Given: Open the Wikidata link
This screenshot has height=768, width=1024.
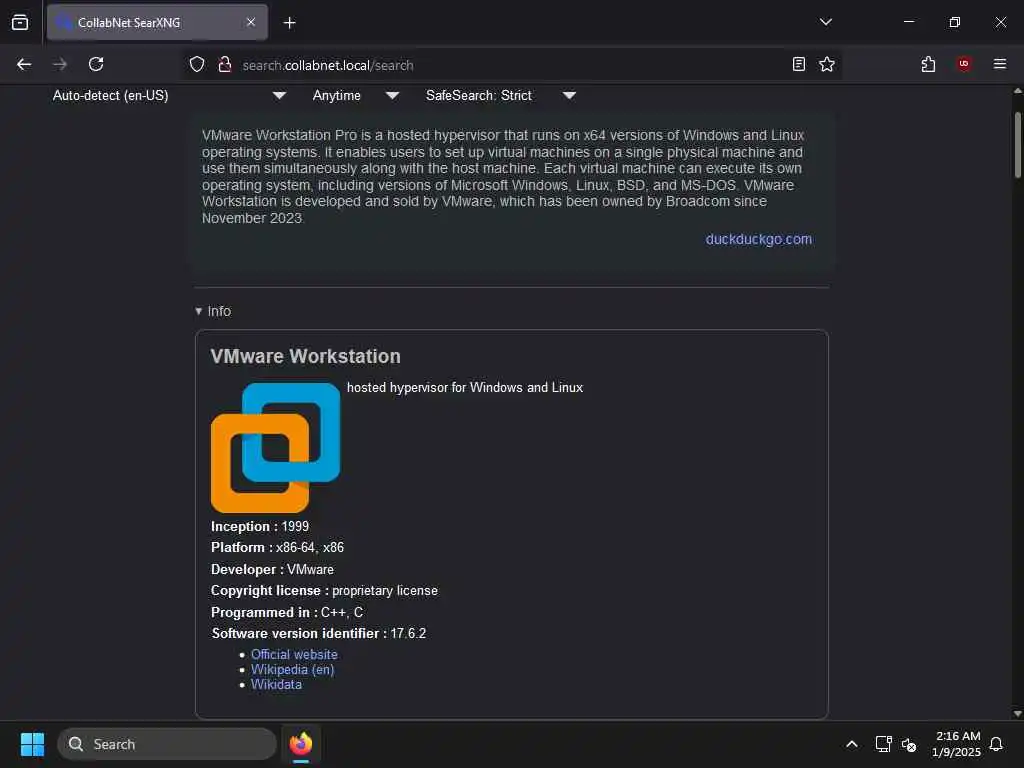Looking at the screenshot, I should [276, 684].
